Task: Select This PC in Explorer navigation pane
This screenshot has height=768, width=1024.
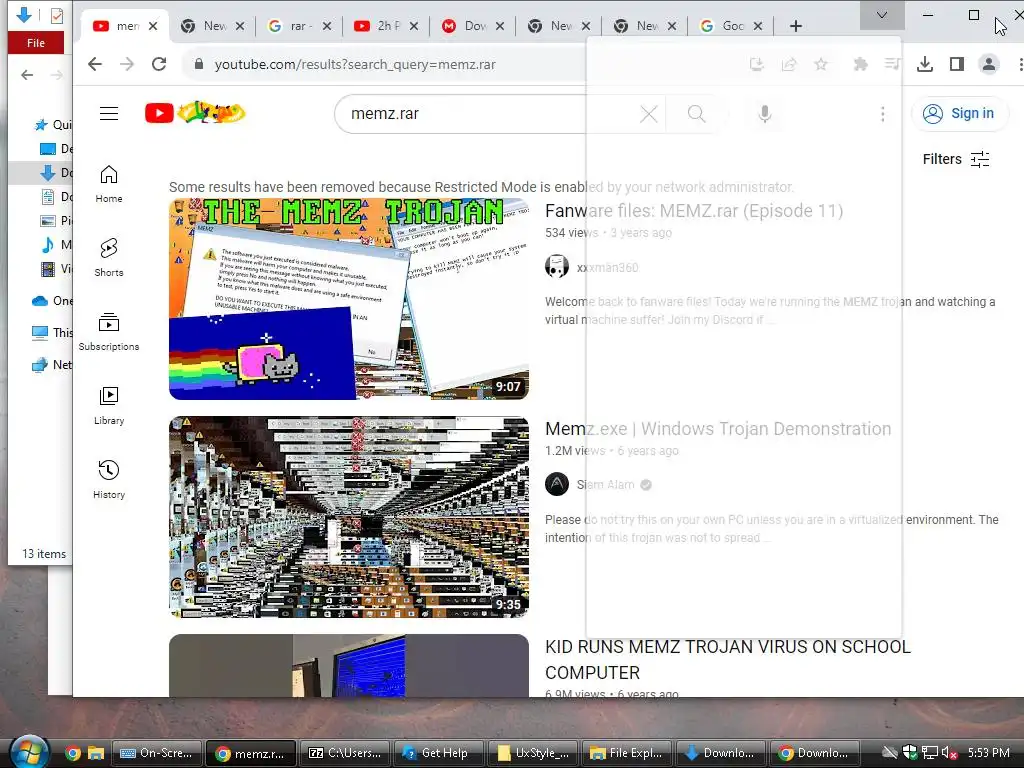Action: click(x=52, y=333)
